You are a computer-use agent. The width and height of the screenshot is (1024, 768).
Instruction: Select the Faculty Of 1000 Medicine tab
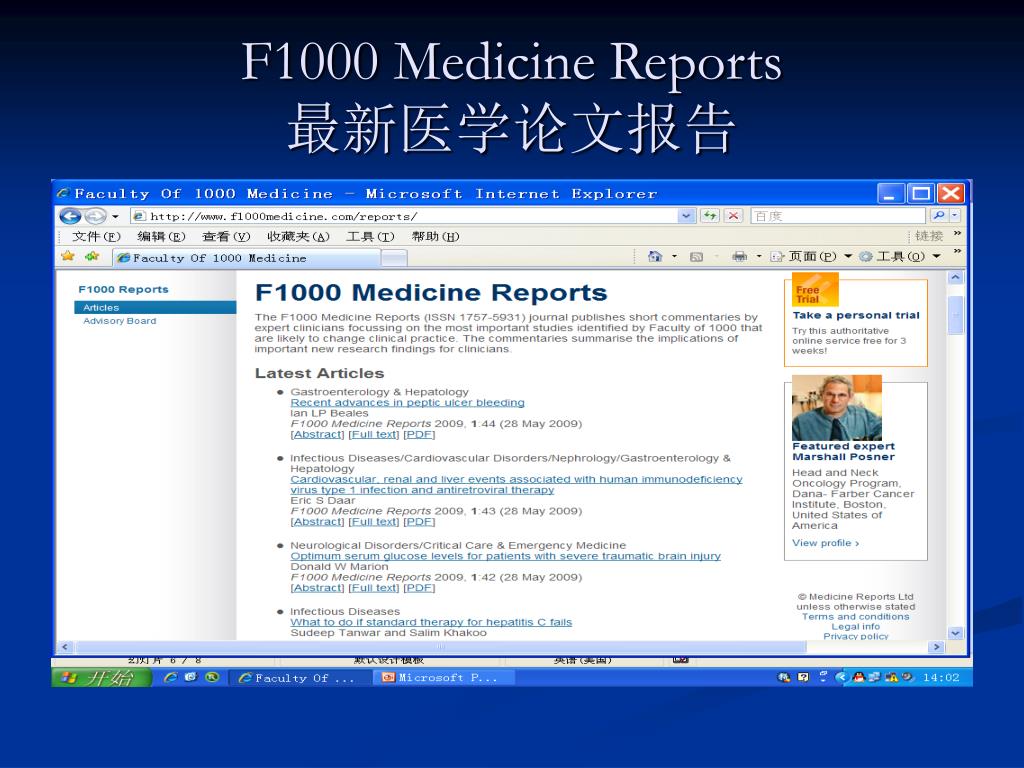tap(247, 258)
